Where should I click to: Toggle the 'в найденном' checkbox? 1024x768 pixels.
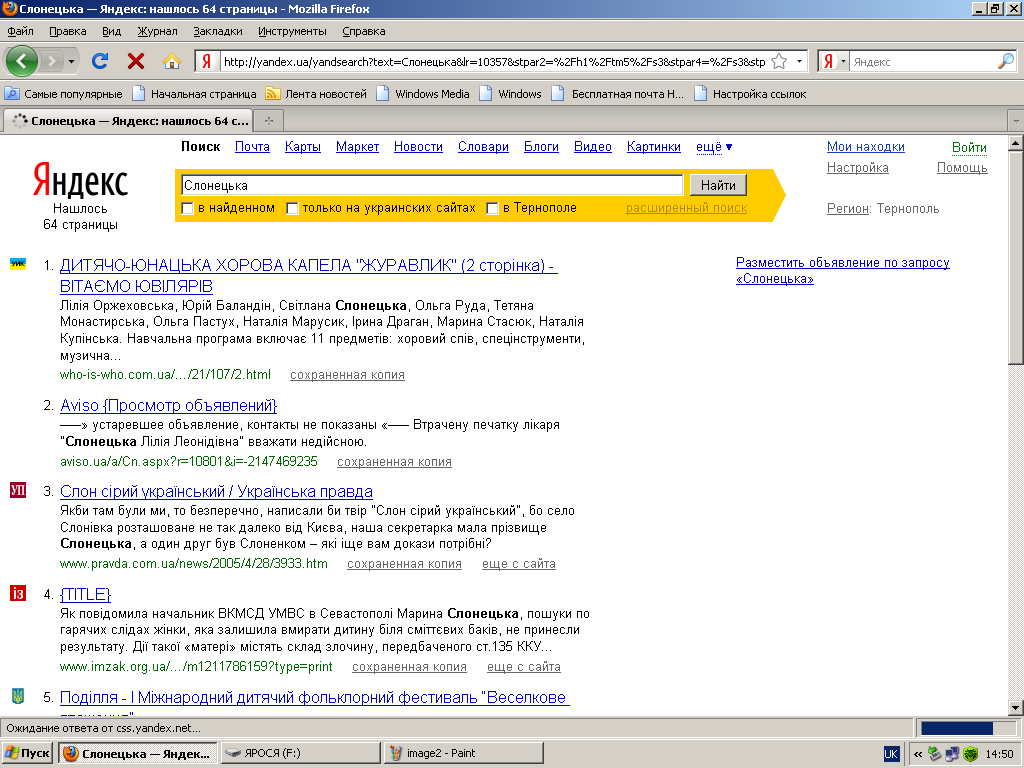[x=187, y=208]
